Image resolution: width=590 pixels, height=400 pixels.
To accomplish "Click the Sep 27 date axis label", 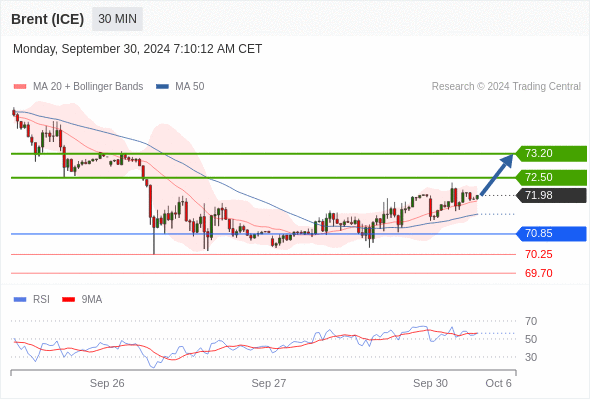I will point(269,383).
